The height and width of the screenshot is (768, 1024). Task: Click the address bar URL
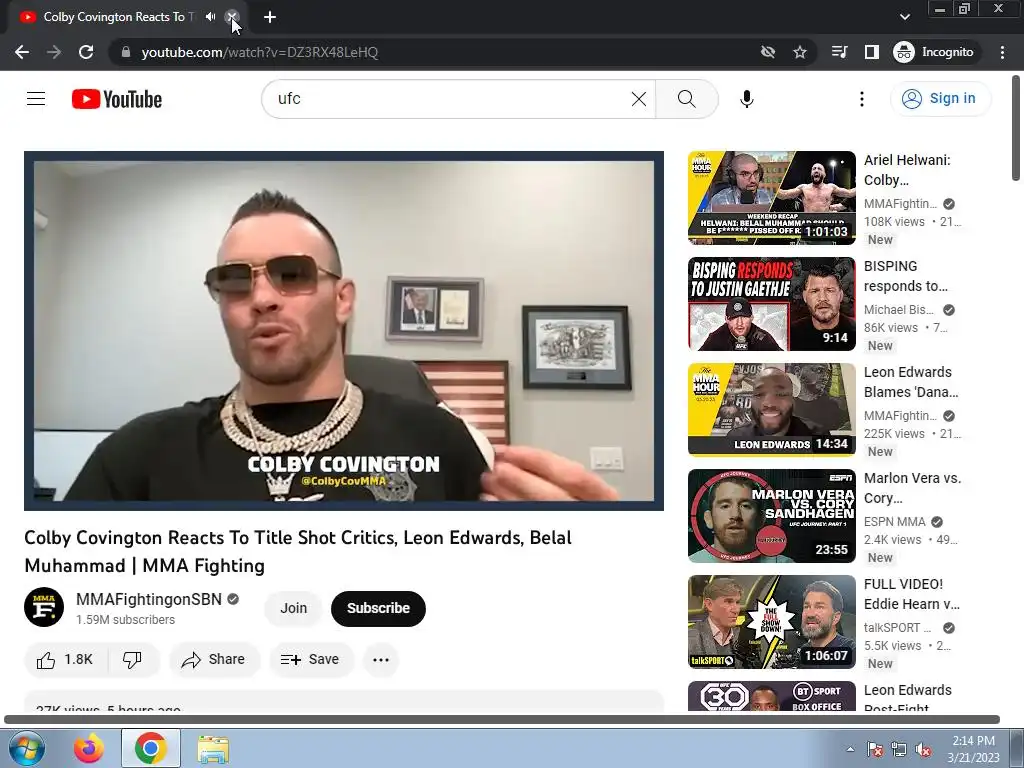click(x=259, y=52)
